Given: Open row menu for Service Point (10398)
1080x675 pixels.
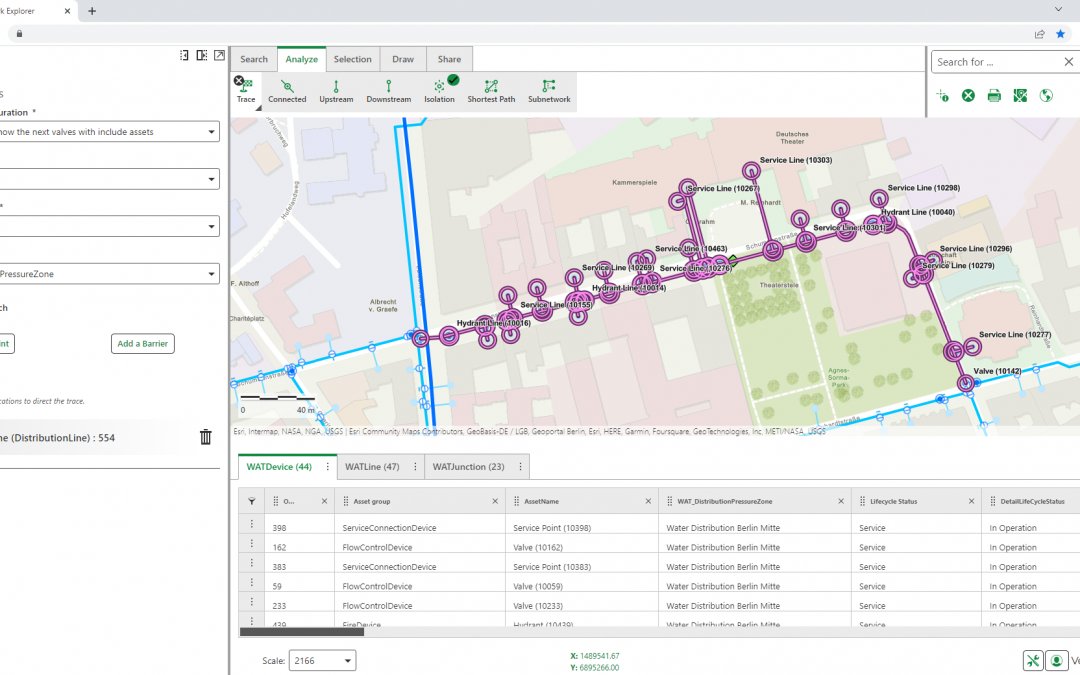Looking at the screenshot, I should tap(251, 524).
